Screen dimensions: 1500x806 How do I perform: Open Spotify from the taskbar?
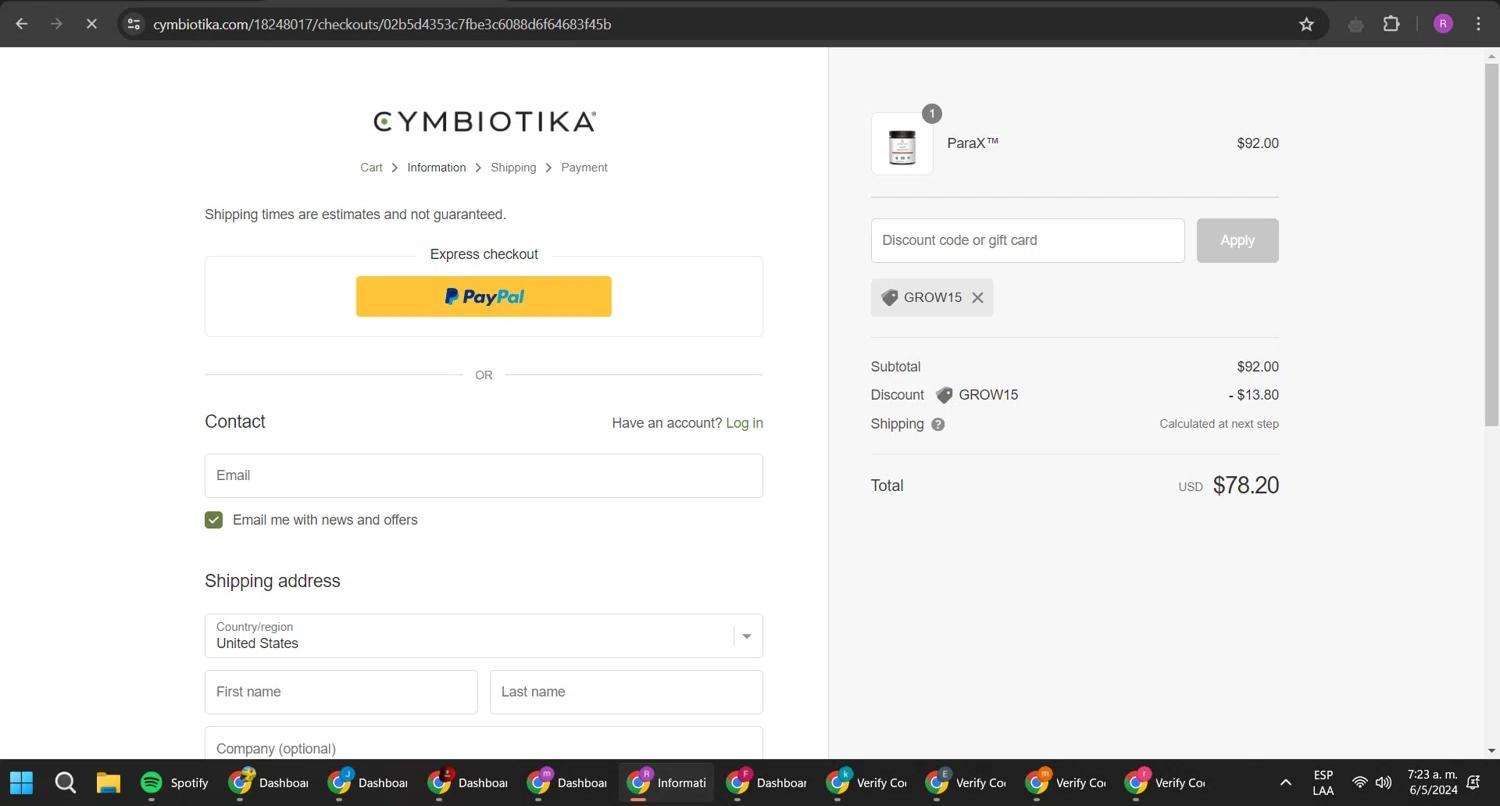click(174, 783)
